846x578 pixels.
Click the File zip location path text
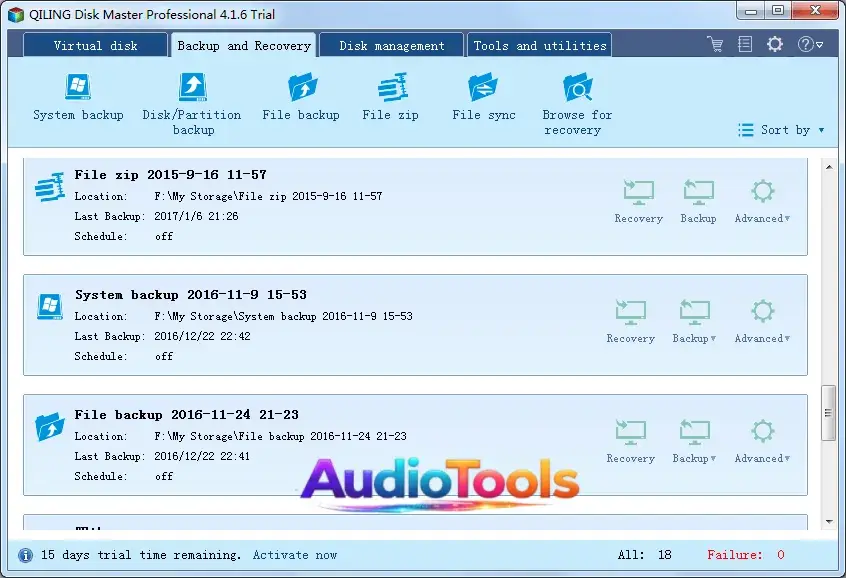coord(268,196)
